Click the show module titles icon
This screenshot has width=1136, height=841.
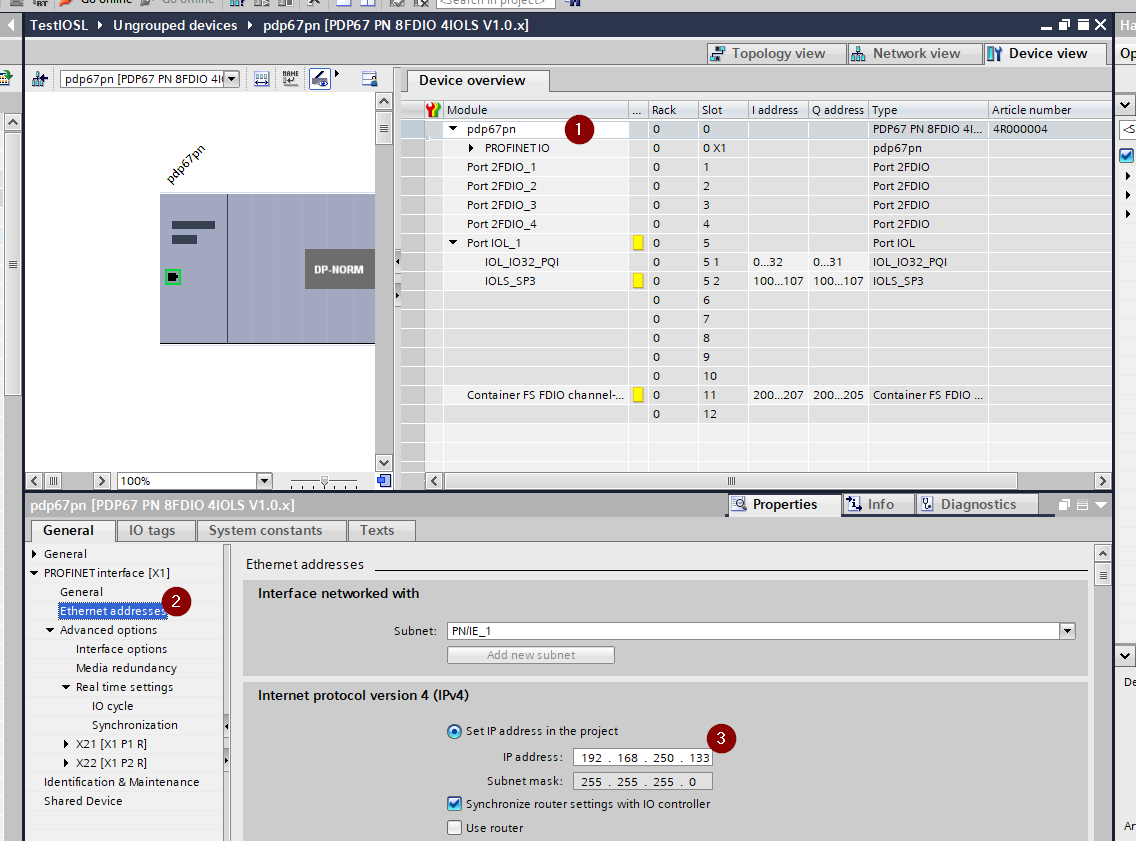point(262,78)
